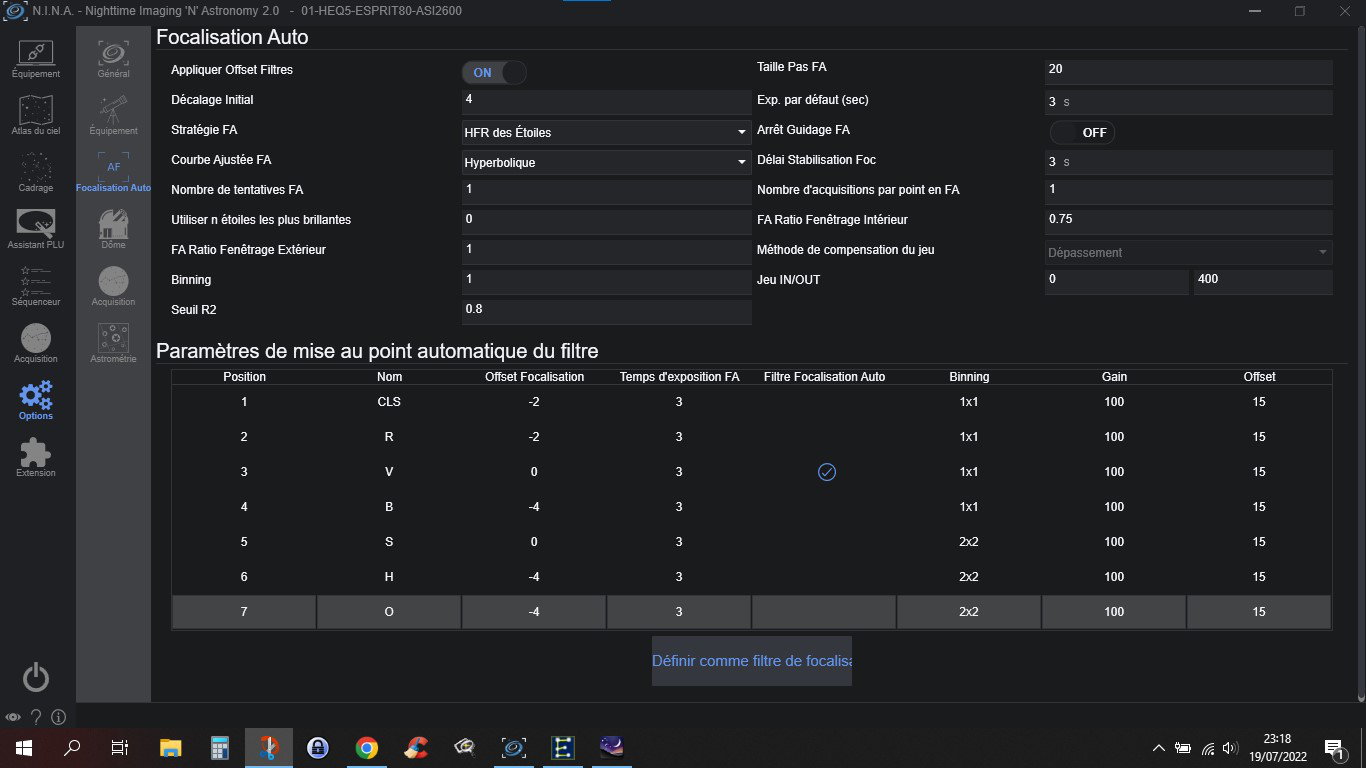Viewport: 1366px width, 768px height.
Task: Open Acquisition tab in the Options sub-menu
Action: click(113, 286)
